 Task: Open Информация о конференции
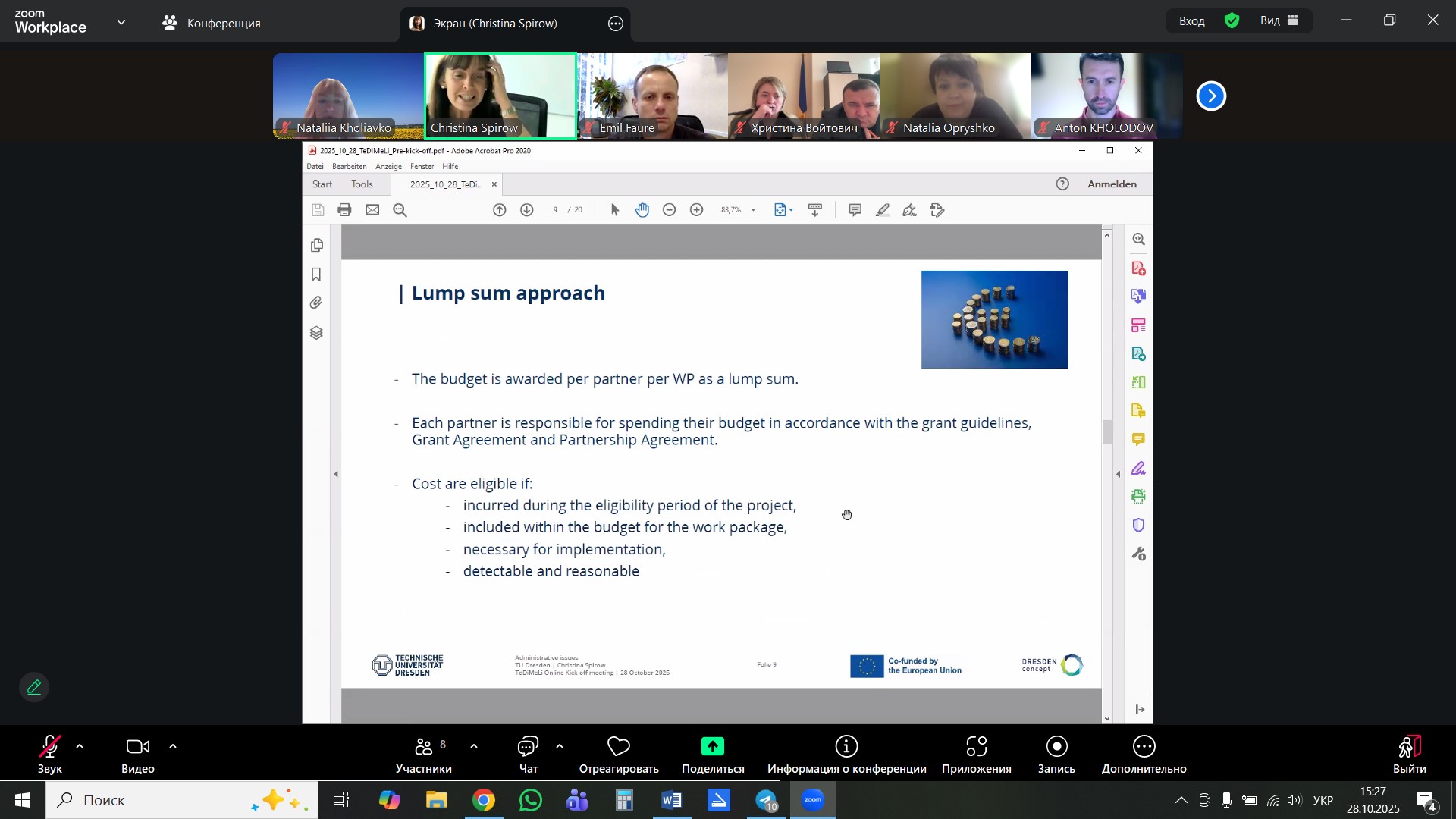coord(846,754)
